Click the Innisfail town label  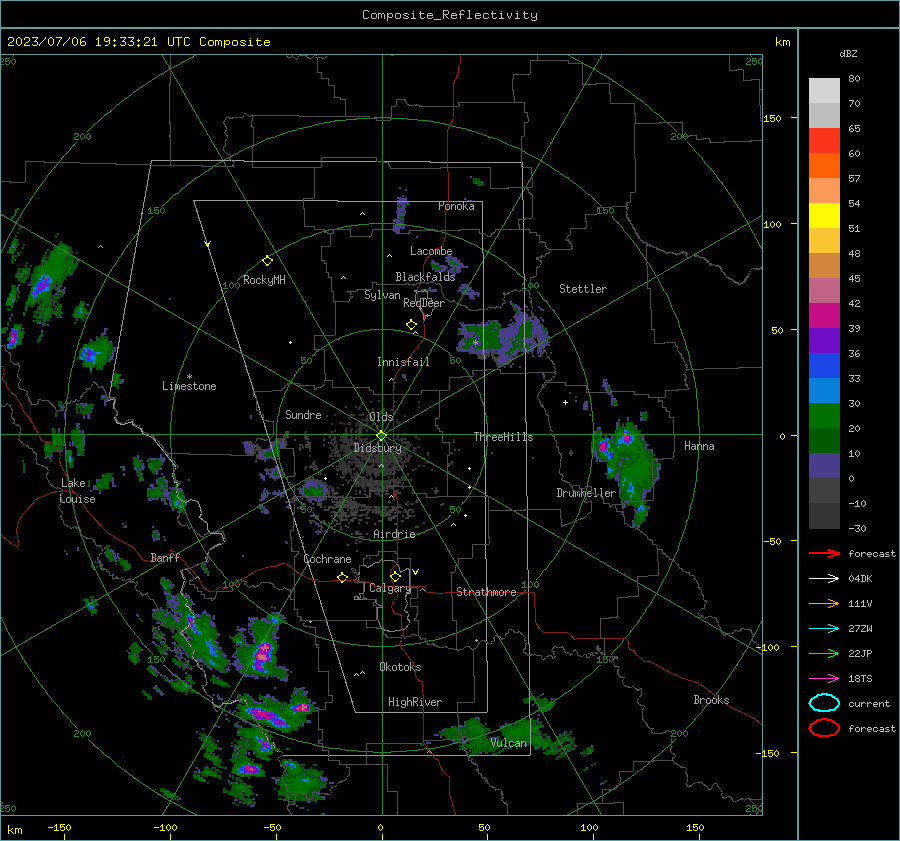tap(403, 362)
